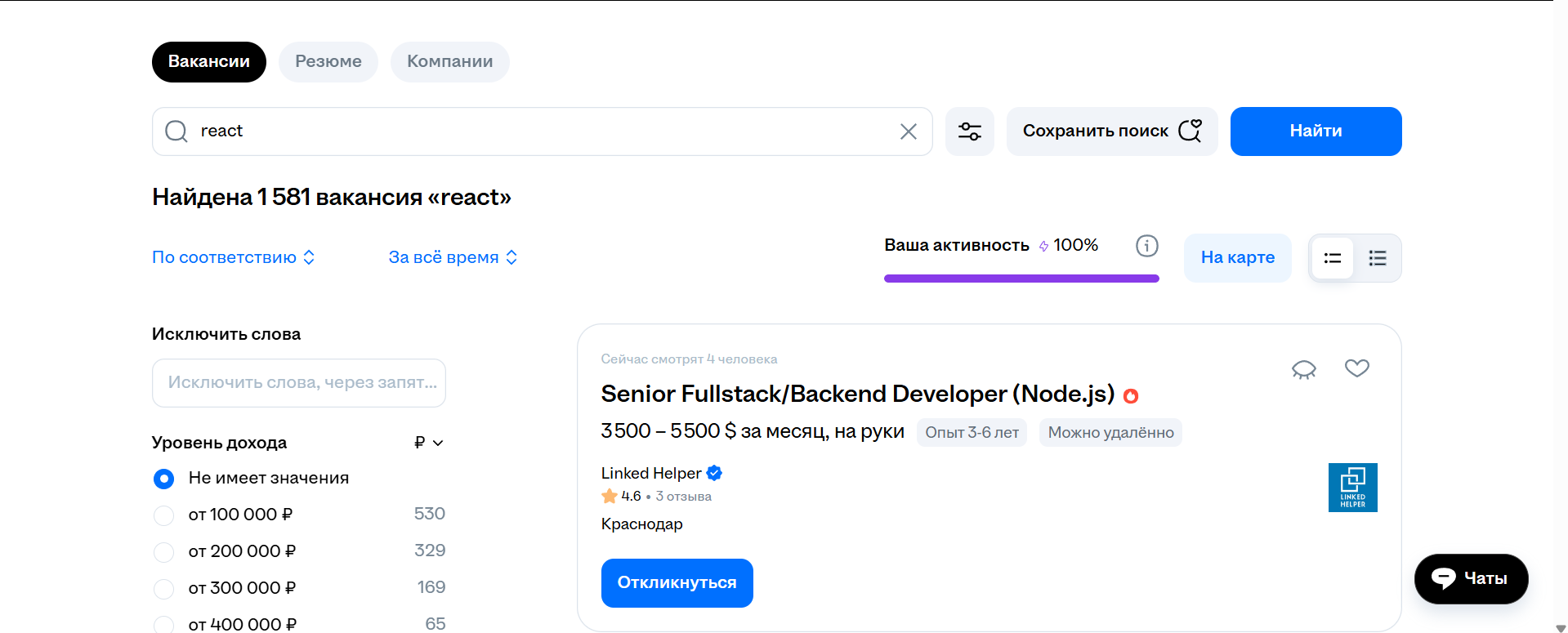
Task: Clear the search field with the X icon
Action: 908,132
